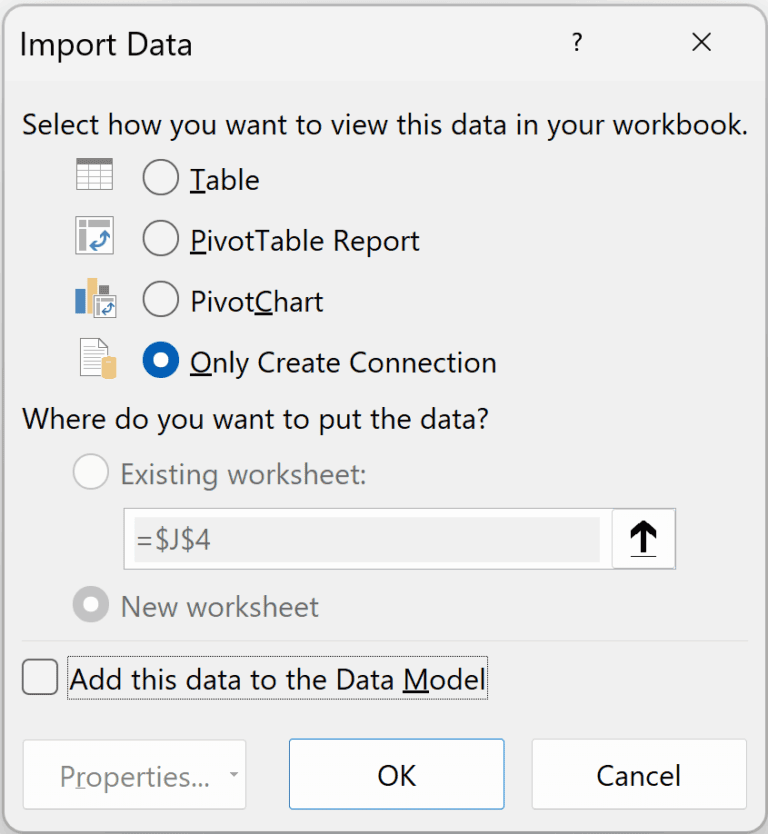Select Only Create Connection

click(160, 362)
